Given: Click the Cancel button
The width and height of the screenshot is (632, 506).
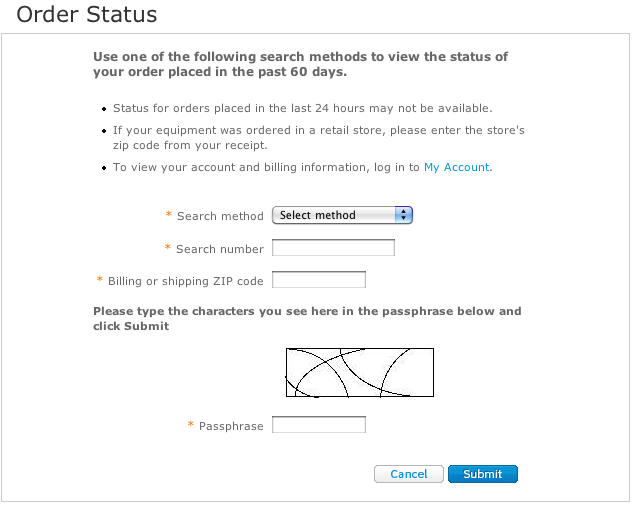Looking at the screenshot, I should 409,474.
